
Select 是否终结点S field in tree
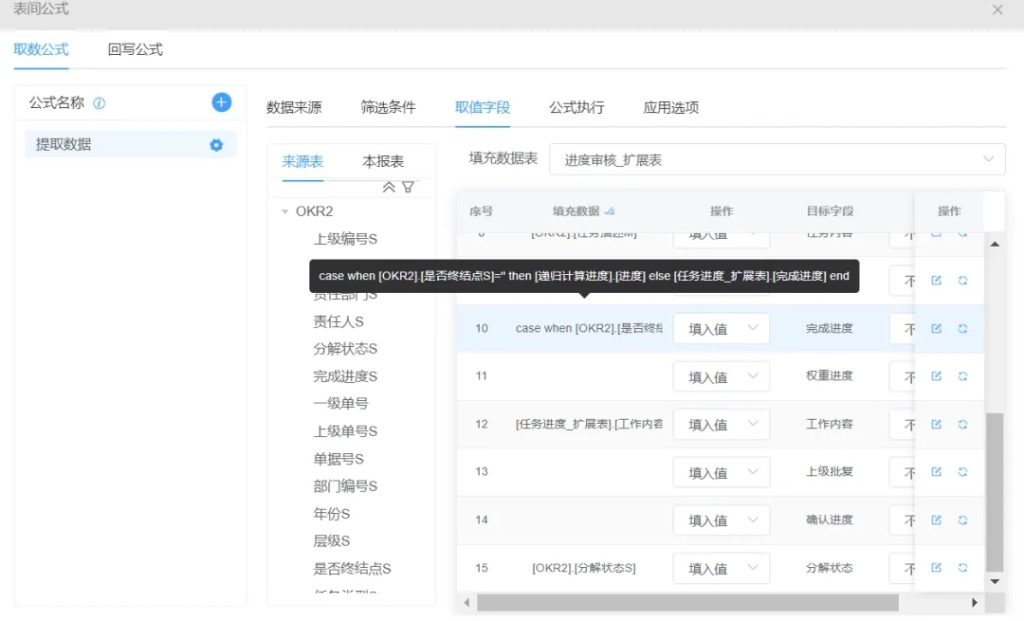point(352,569)
